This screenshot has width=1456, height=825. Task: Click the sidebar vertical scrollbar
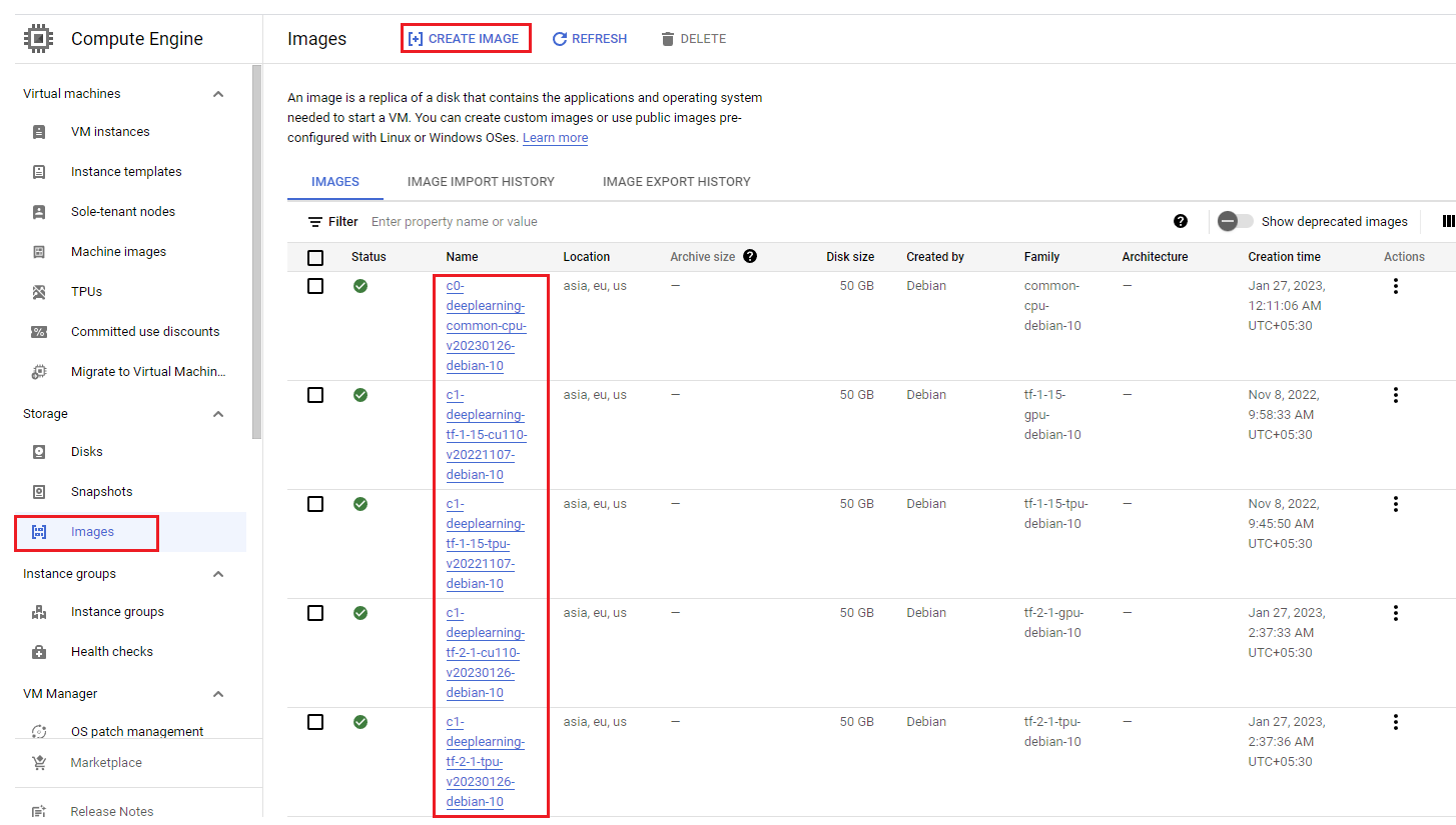[256, 250]
